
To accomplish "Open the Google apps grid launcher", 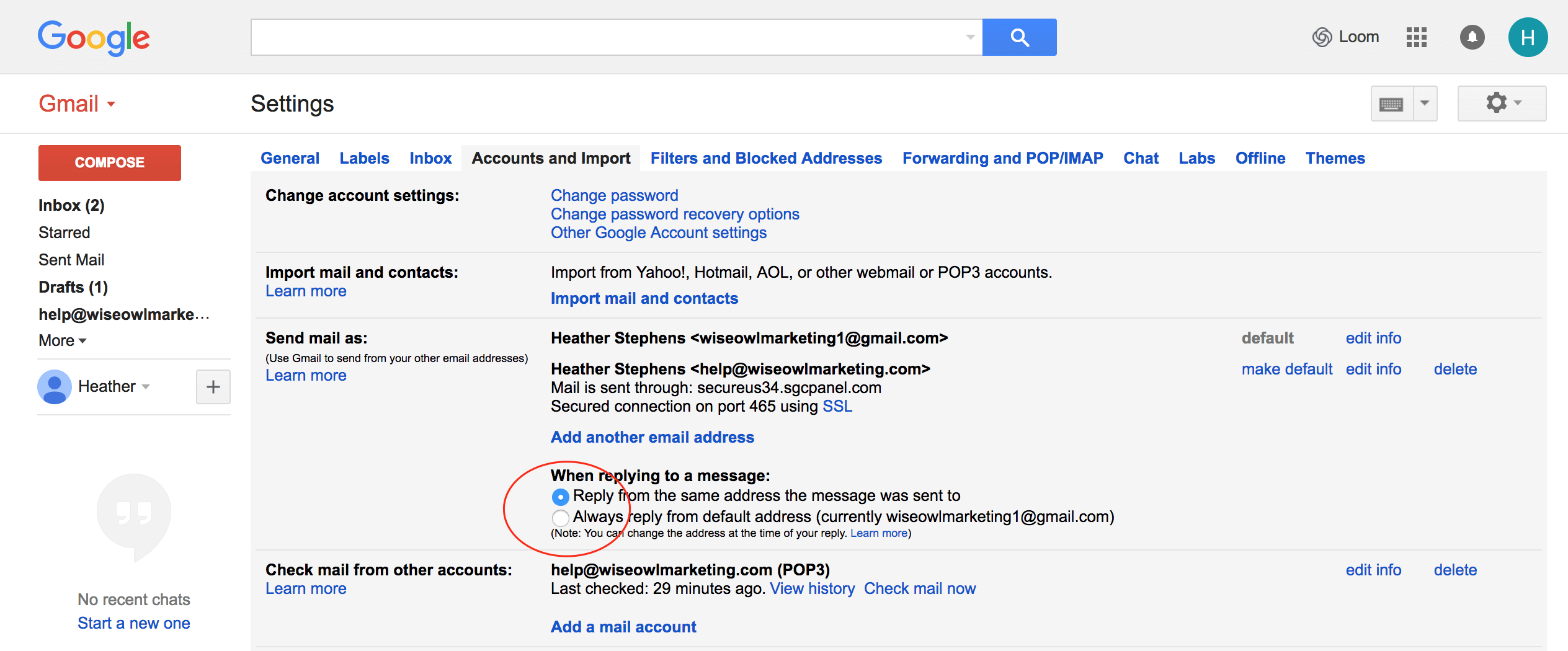I will 1416,37.
